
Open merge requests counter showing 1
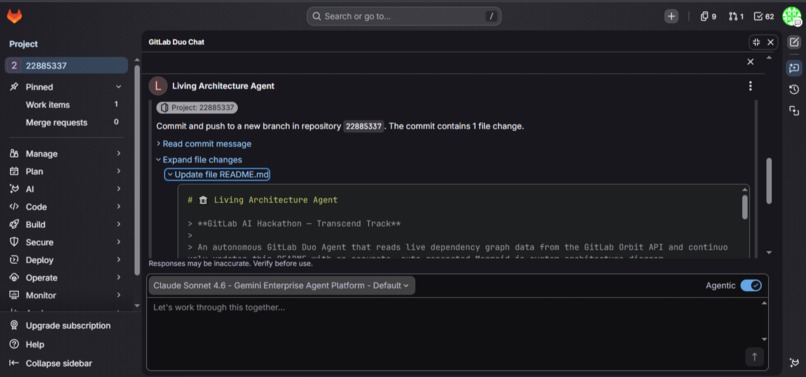point(736,16)
